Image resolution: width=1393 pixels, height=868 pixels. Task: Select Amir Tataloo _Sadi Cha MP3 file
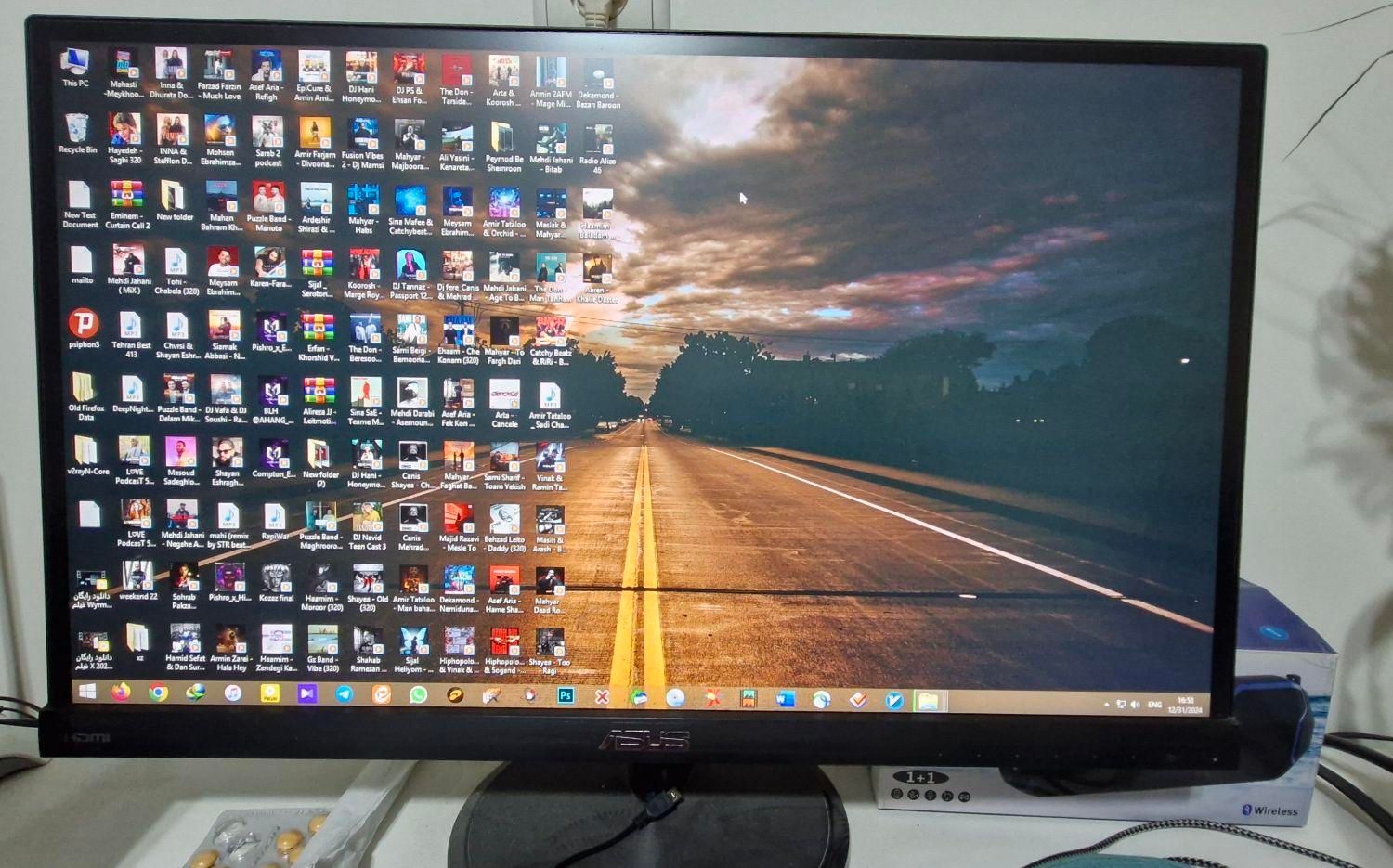coord(550,405)
